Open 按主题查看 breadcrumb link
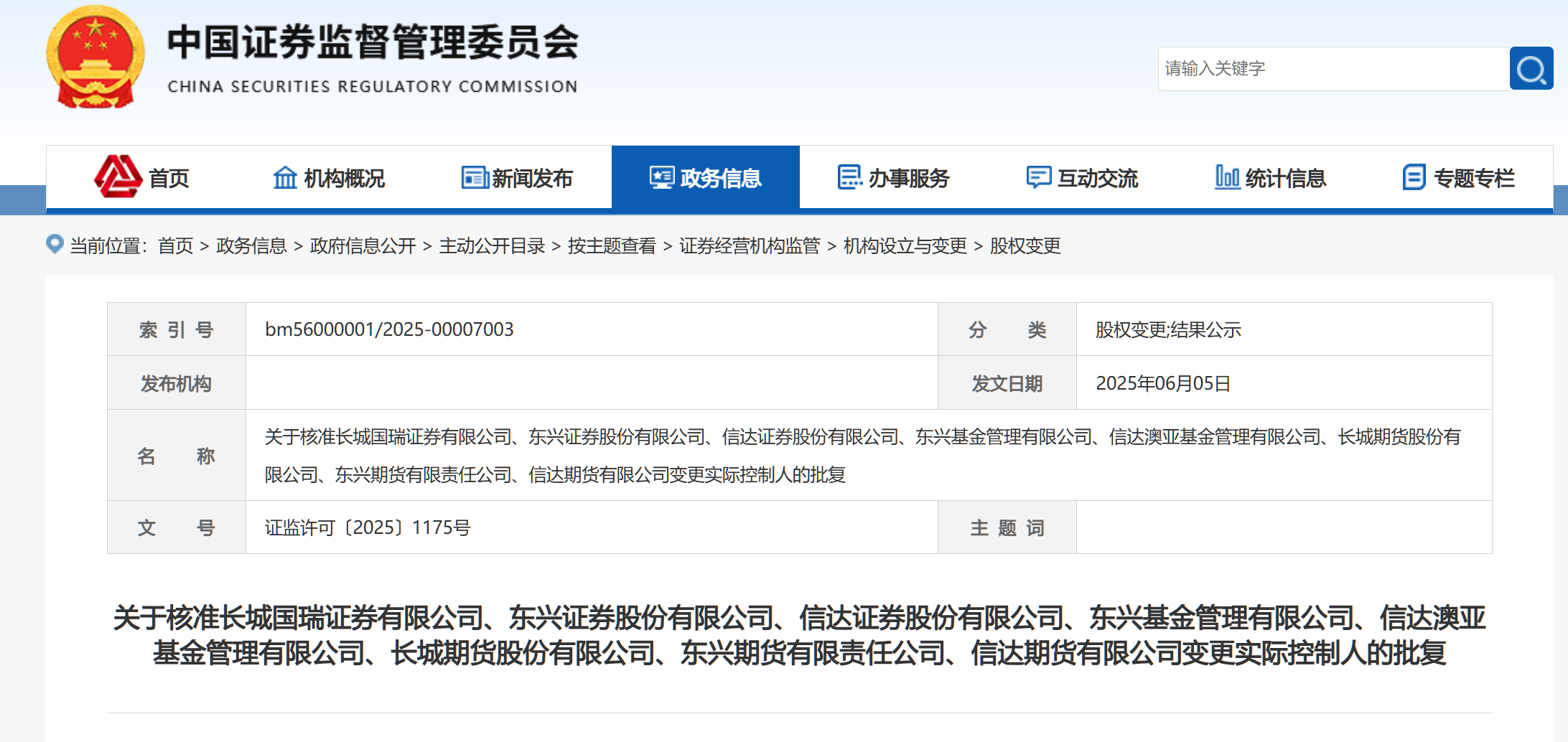The height and width of the screenshot is (742, 1568). click(x=612, y=246)
